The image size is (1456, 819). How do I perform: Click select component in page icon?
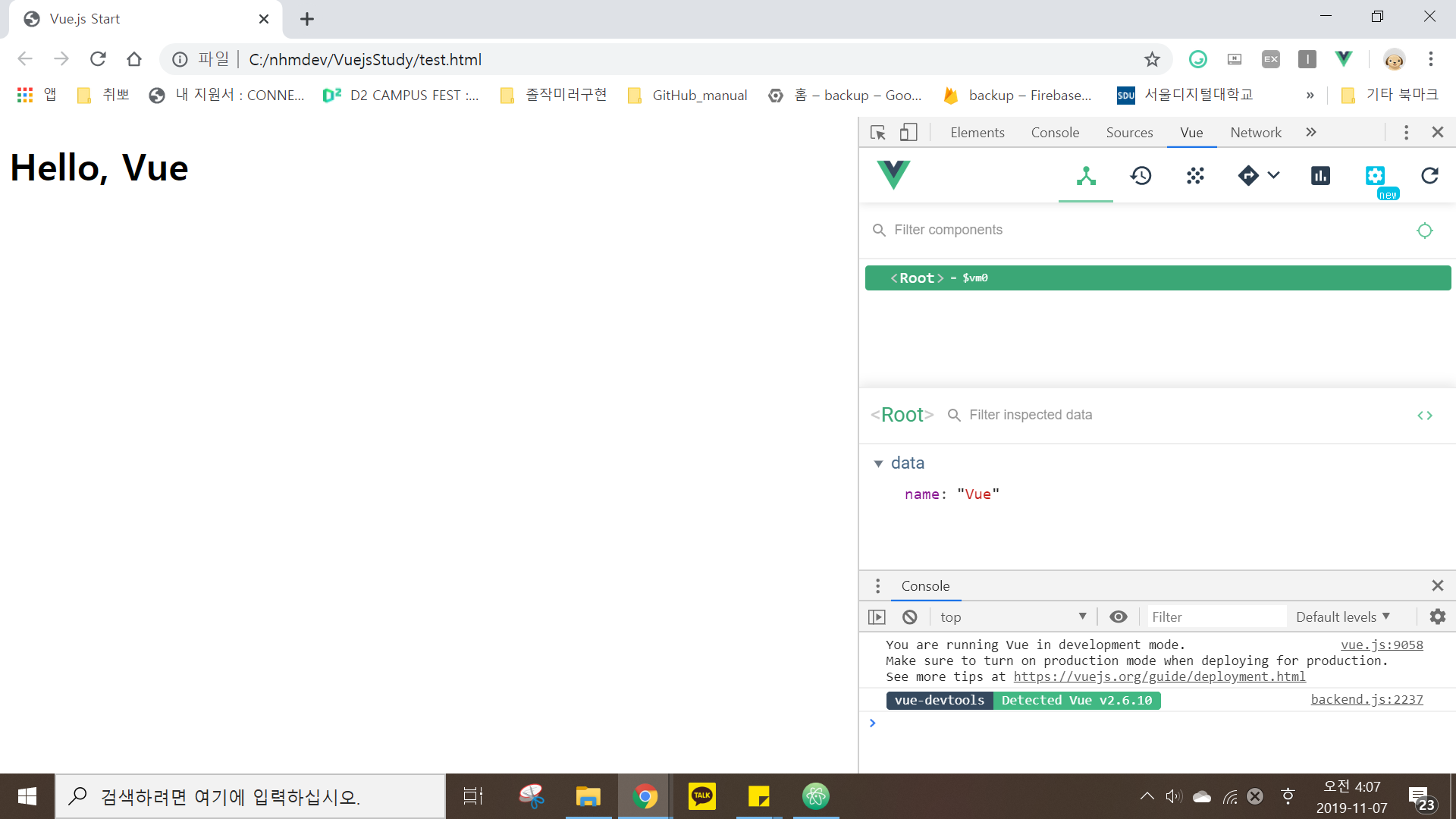(x=1424, y=231)
